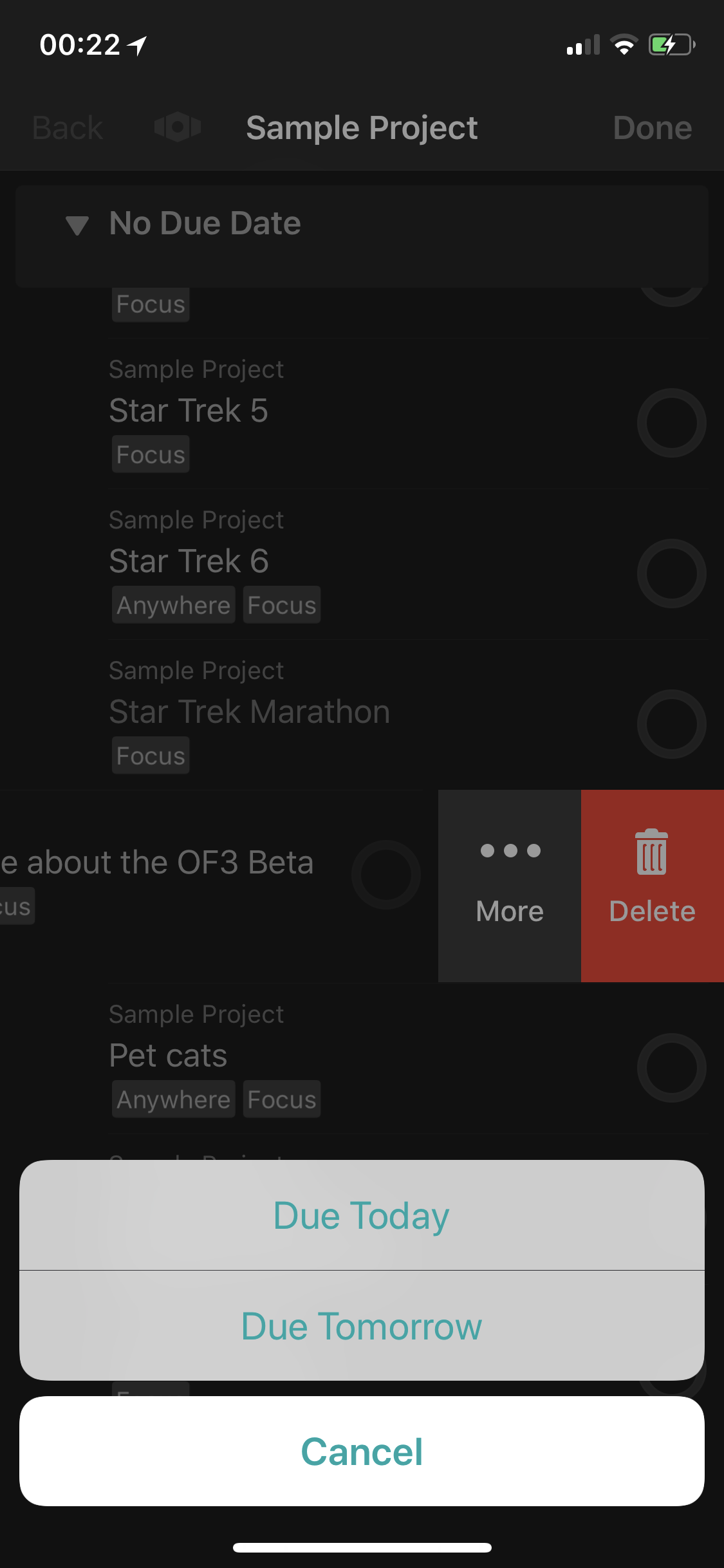Choose Due Today from the action sheet

[362, 1215]
